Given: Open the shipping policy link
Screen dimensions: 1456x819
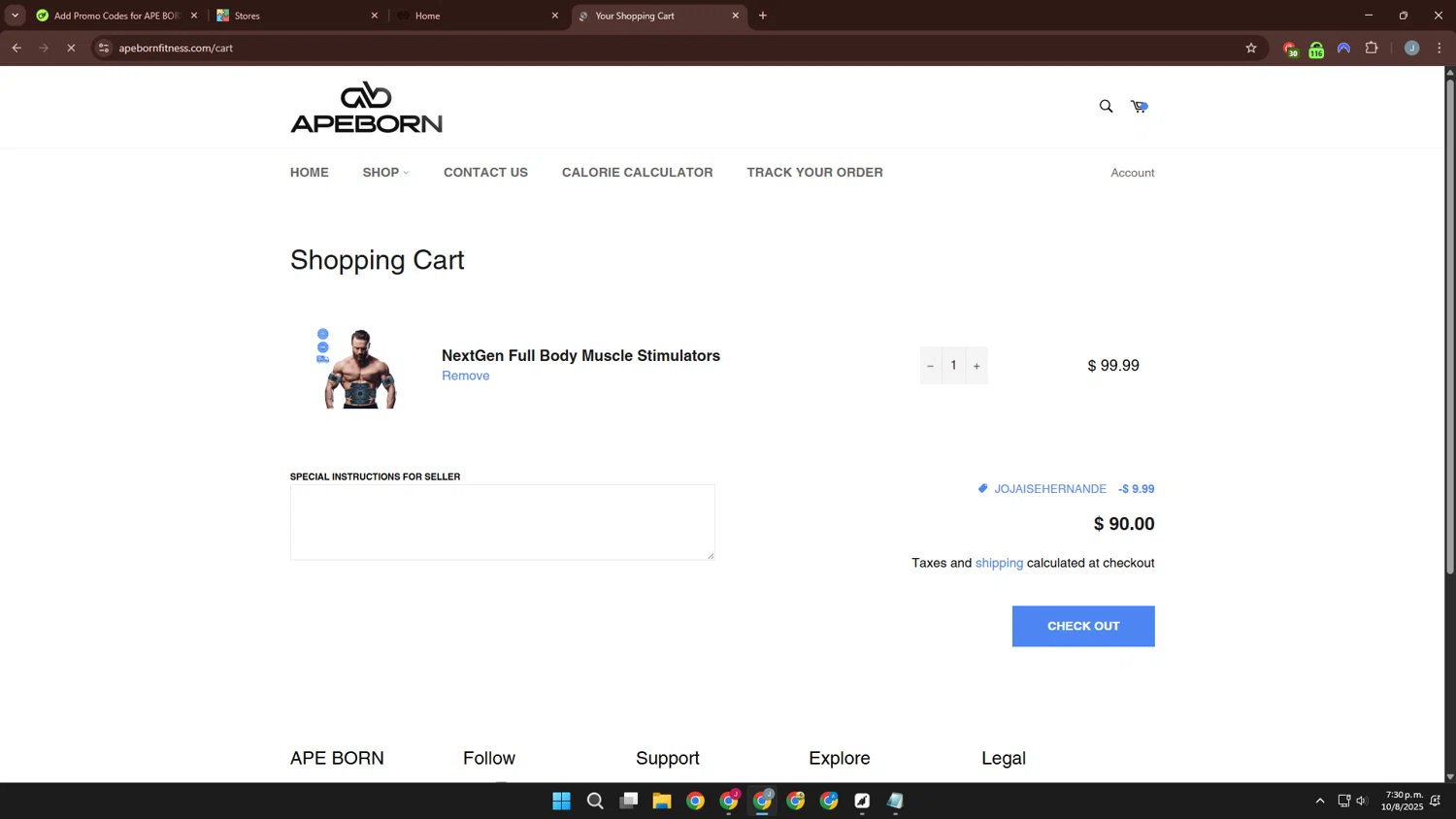Looking at the screenshot, I should point(999,563).
